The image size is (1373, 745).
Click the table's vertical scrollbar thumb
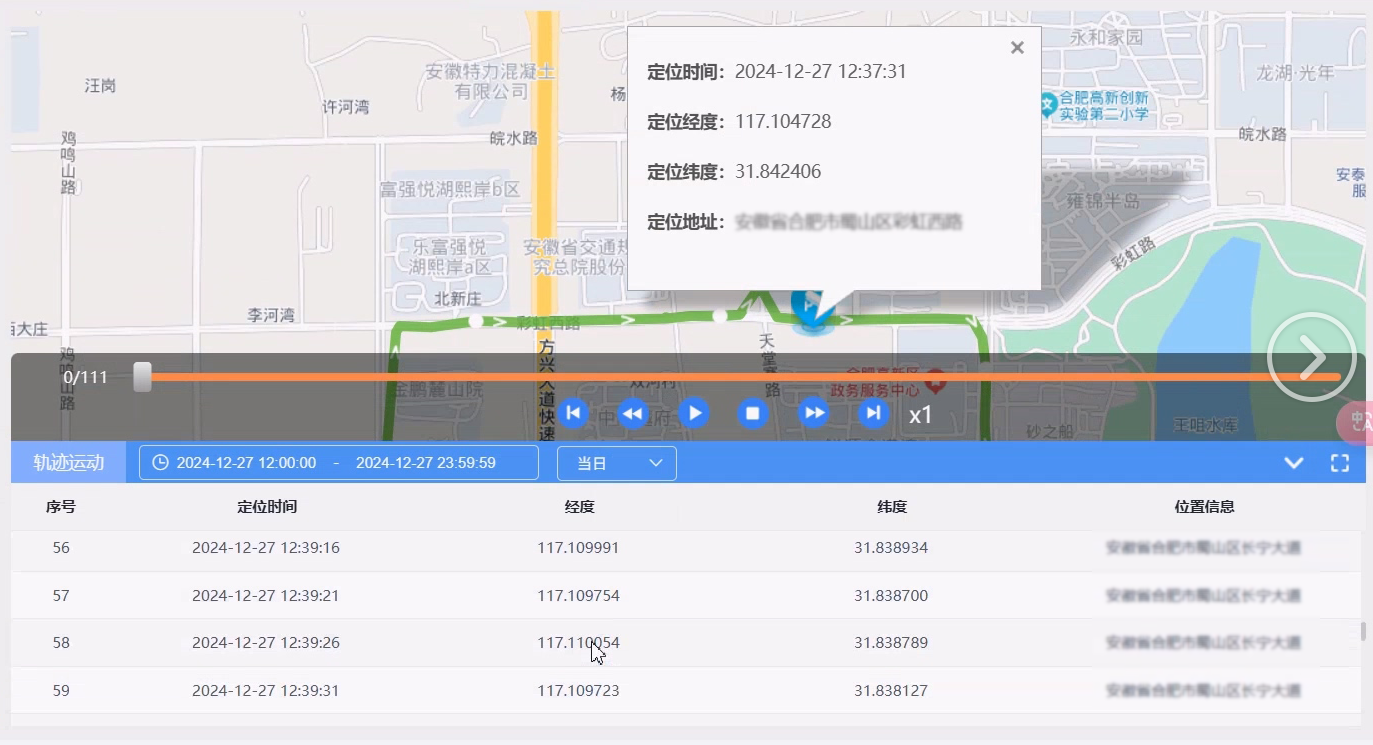pos(1361,631)
